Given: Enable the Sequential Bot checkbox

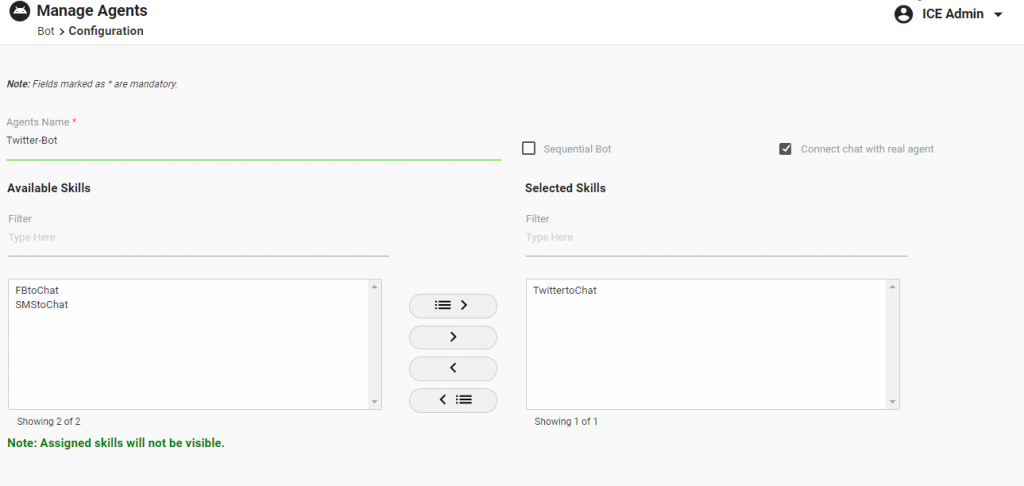Looking at the screenshot, I should [529, 149].
